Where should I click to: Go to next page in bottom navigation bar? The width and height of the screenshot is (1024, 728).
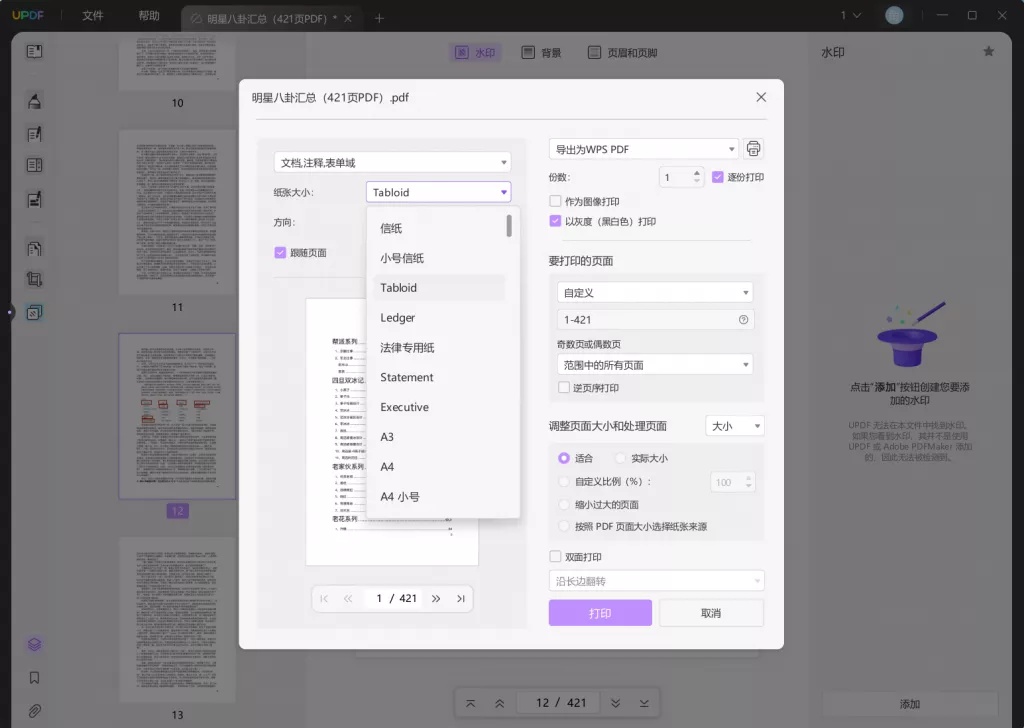pos(615,703)
